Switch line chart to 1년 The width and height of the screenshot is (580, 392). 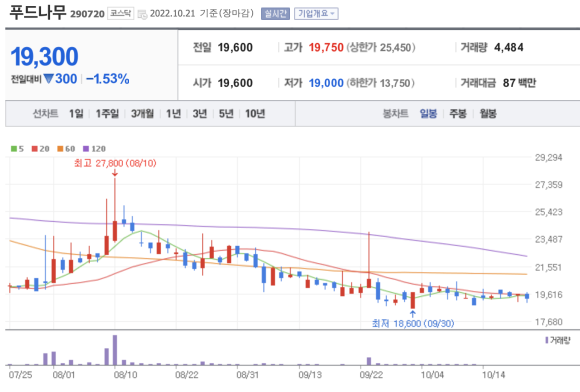point(173,114)
